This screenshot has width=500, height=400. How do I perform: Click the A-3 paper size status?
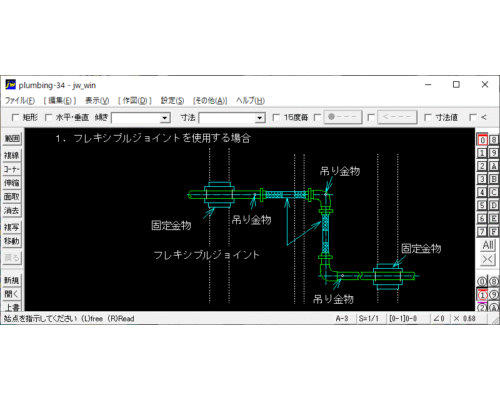click(342, 318)
